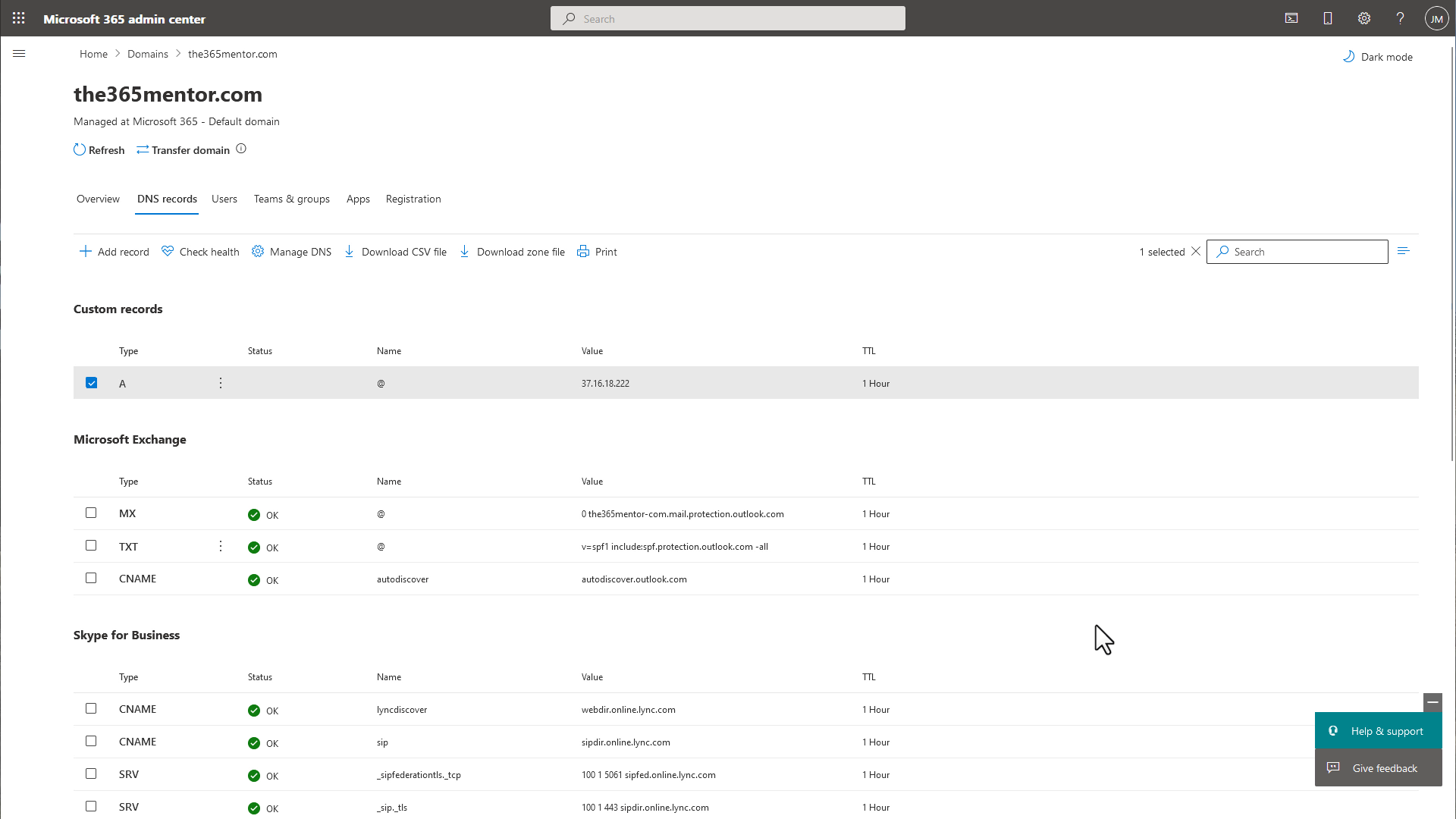
Task: Click the Dark mode moon icon
Action: pos(1349,56)
